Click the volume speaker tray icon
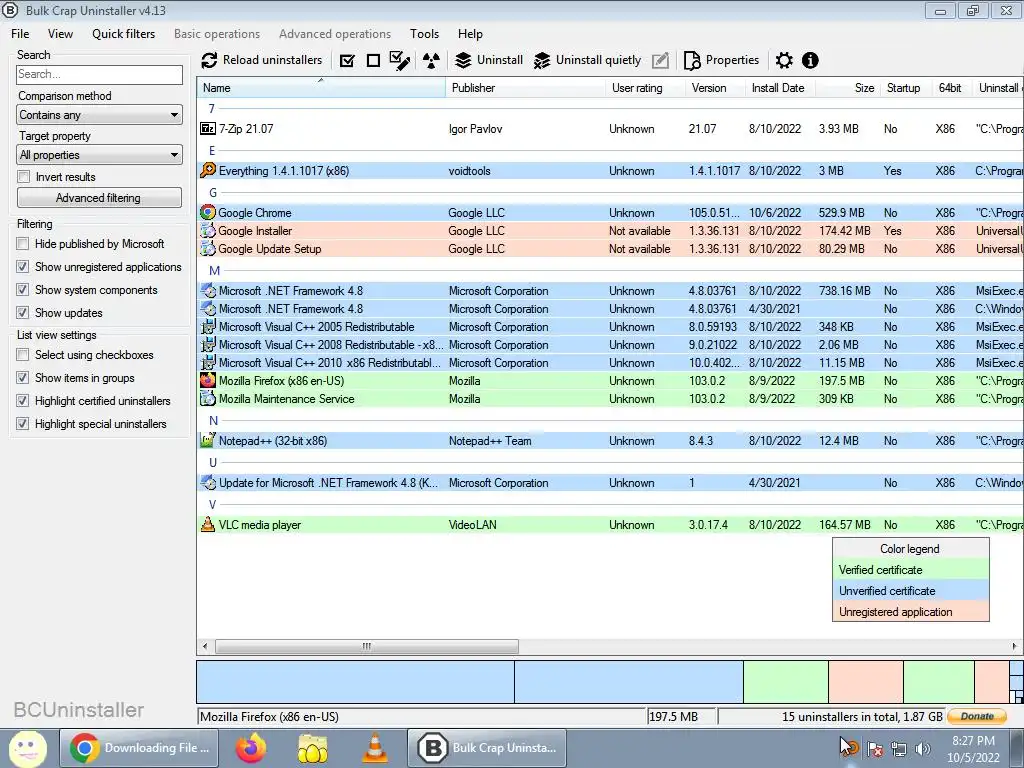1024x768 pixels. pyautogui.click(x=923, y=748)
